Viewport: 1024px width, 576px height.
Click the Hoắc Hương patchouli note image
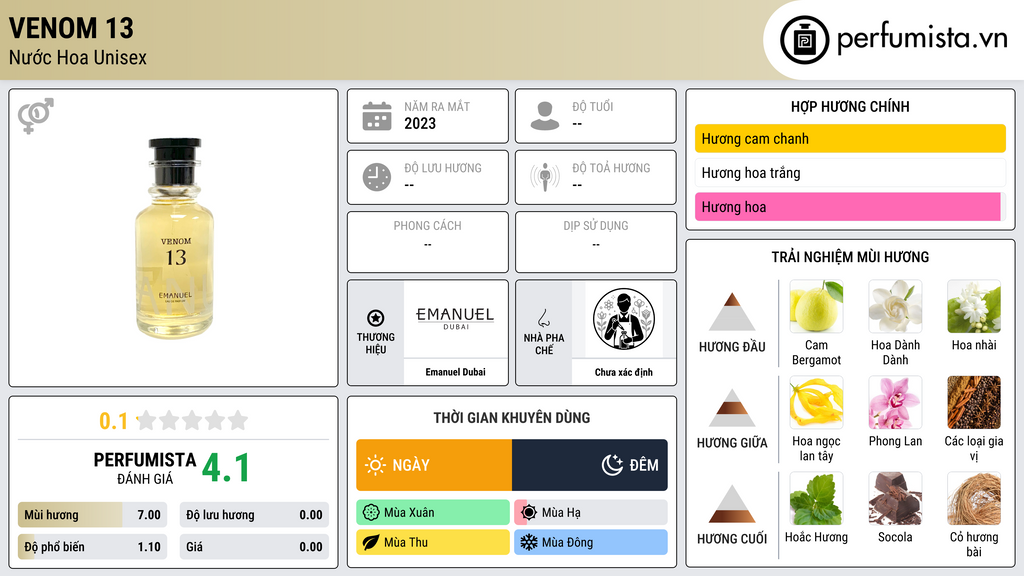816,498
